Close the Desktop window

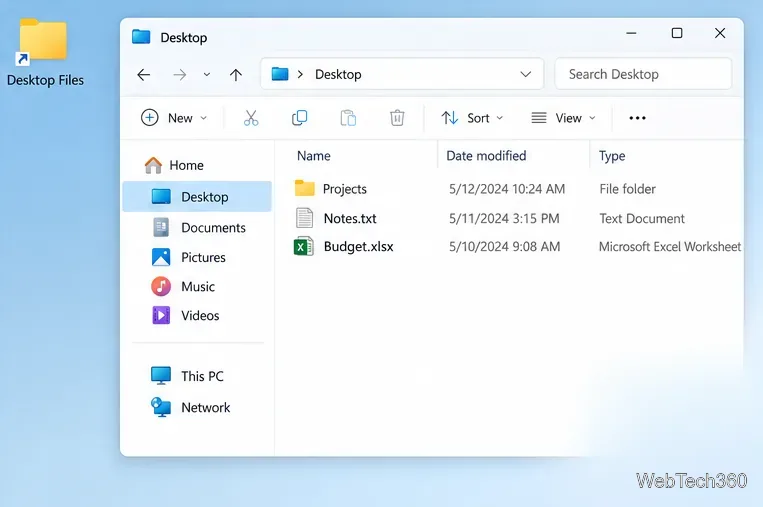point(720,33)
